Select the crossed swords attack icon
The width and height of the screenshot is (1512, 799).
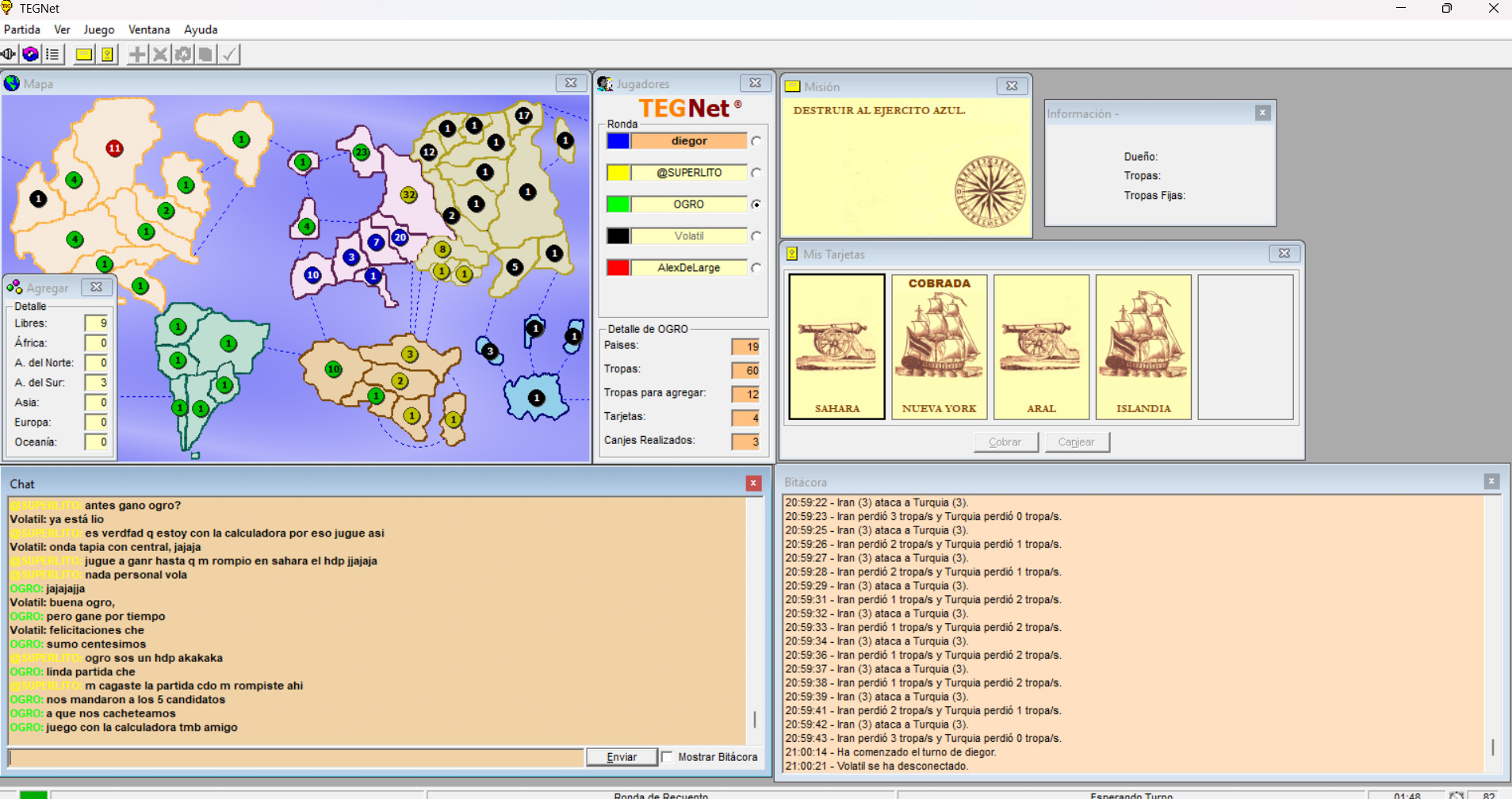pos(160,54)
